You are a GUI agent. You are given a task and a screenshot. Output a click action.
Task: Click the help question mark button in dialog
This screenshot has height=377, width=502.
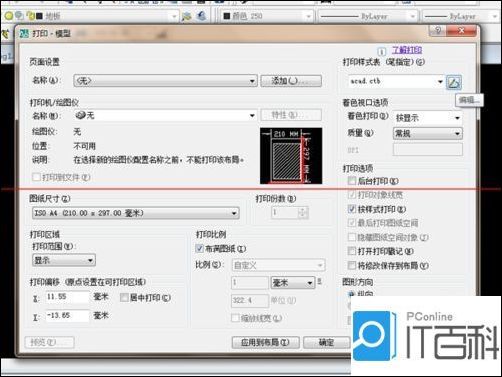coord(438,31)
